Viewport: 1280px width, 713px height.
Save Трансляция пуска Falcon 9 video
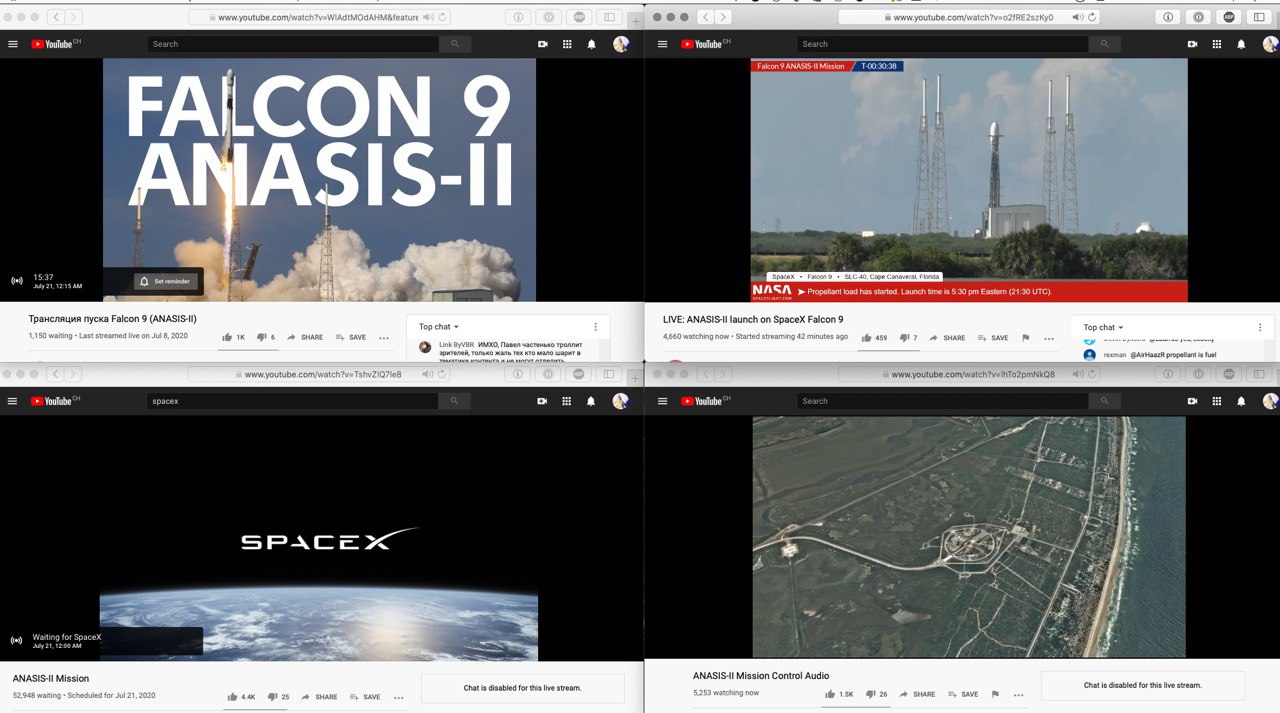tap(351, 337)
